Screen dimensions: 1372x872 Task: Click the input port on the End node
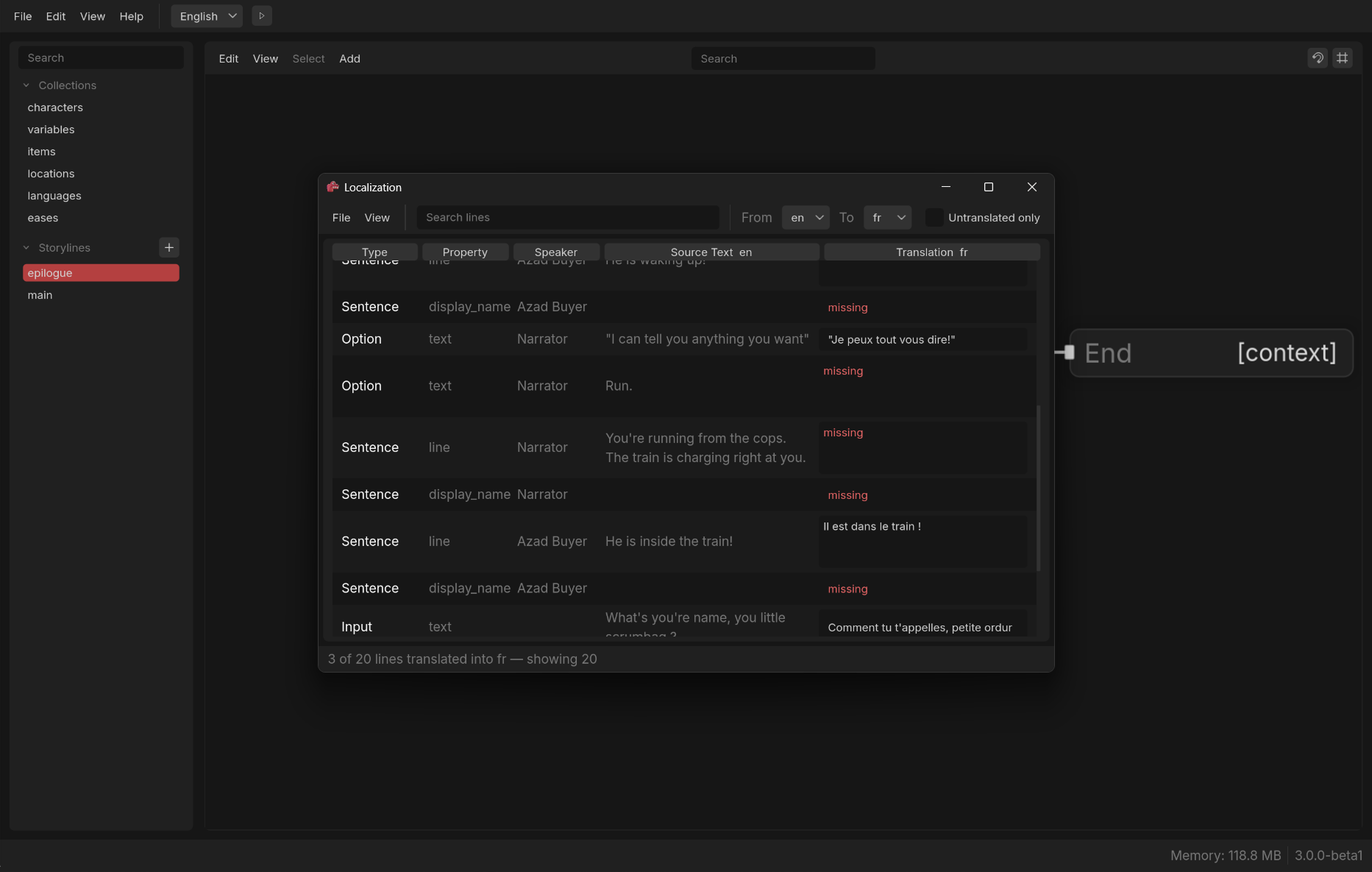(1069, 353)
